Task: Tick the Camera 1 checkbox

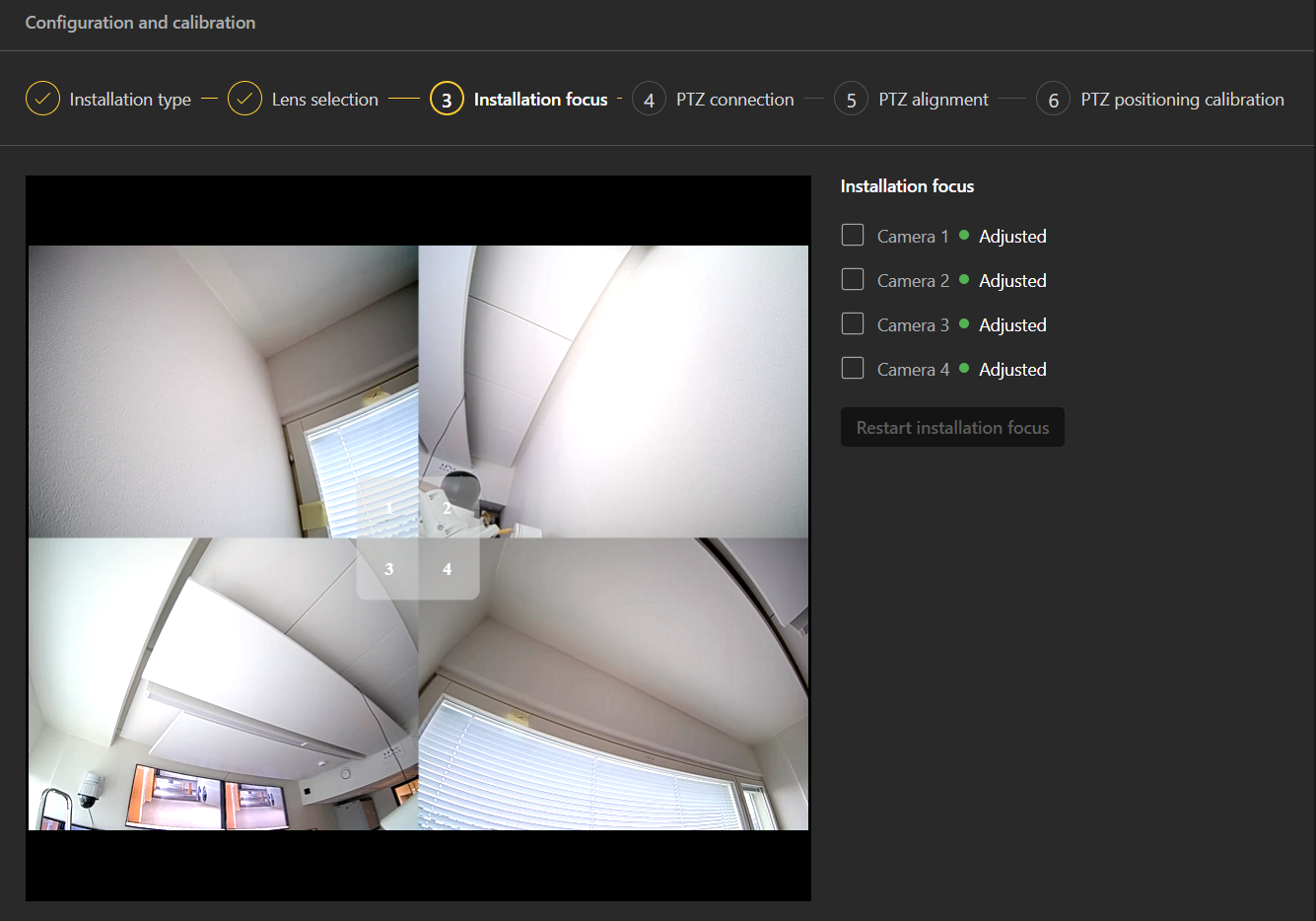Action: (853, 235)
